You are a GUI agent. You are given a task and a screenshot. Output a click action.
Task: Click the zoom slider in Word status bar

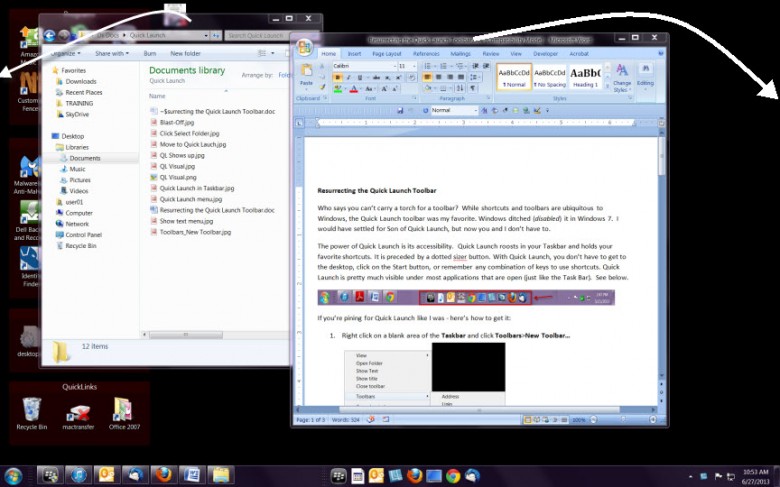click(x=623, y=420)
